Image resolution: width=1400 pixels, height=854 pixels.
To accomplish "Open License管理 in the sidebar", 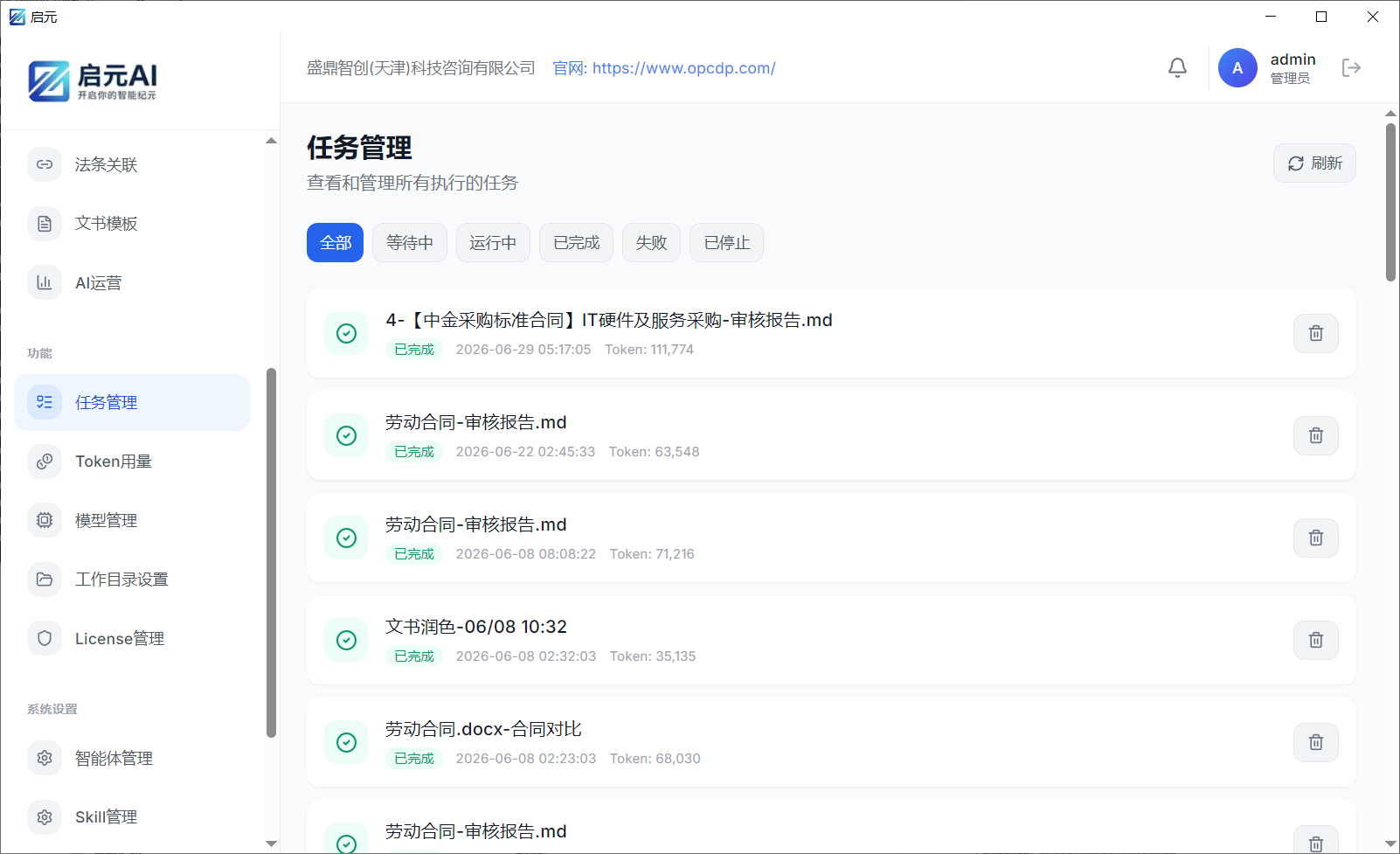I will (x=132, y=638).
